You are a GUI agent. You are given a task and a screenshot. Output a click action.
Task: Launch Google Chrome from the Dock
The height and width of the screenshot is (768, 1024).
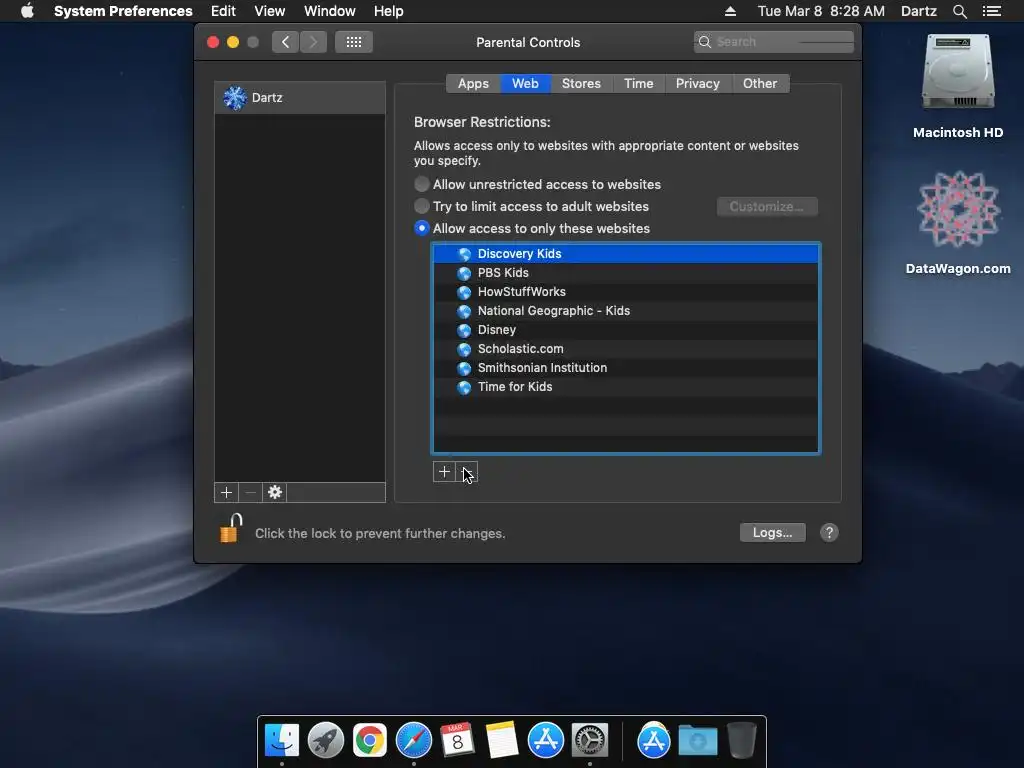(370, 740)
